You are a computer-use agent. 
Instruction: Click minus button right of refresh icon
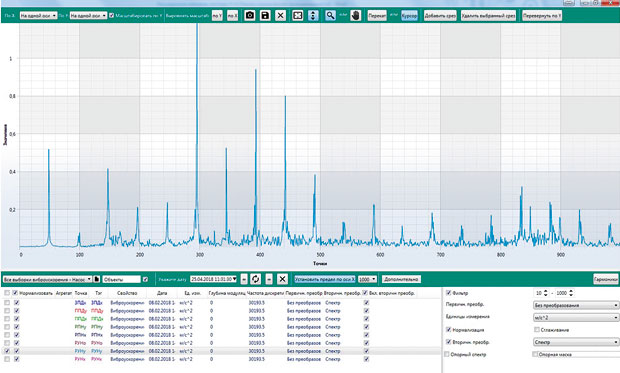269,279
